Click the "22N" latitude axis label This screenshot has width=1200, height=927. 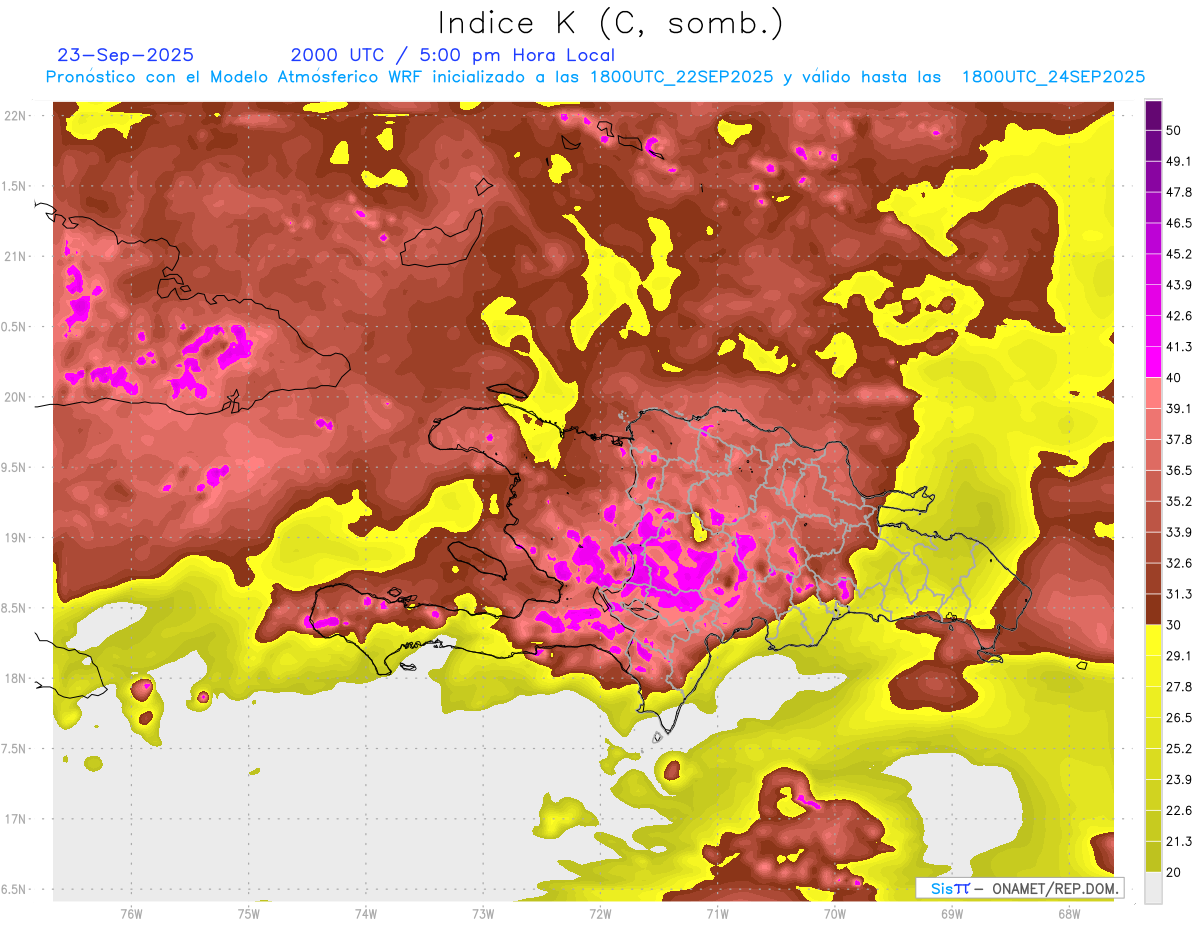click(14, 116)
